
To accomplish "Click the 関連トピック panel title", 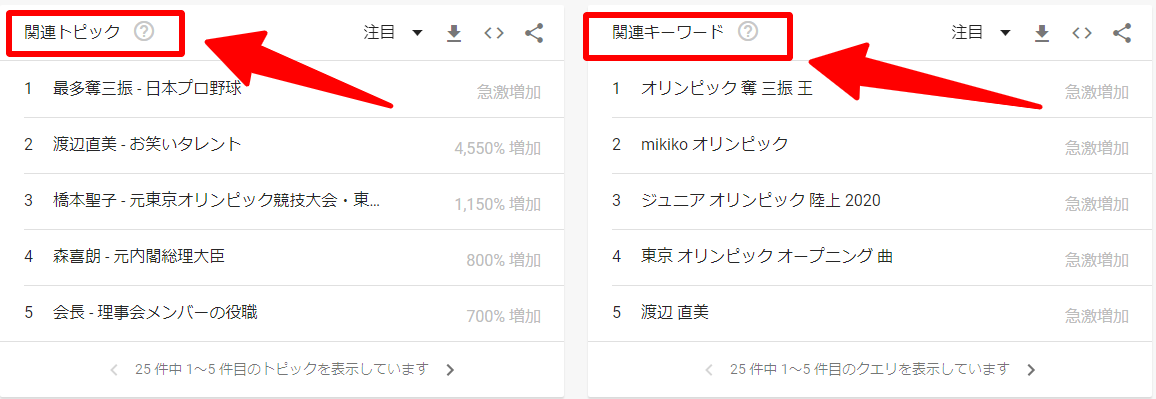I will [x=72, y=32].
